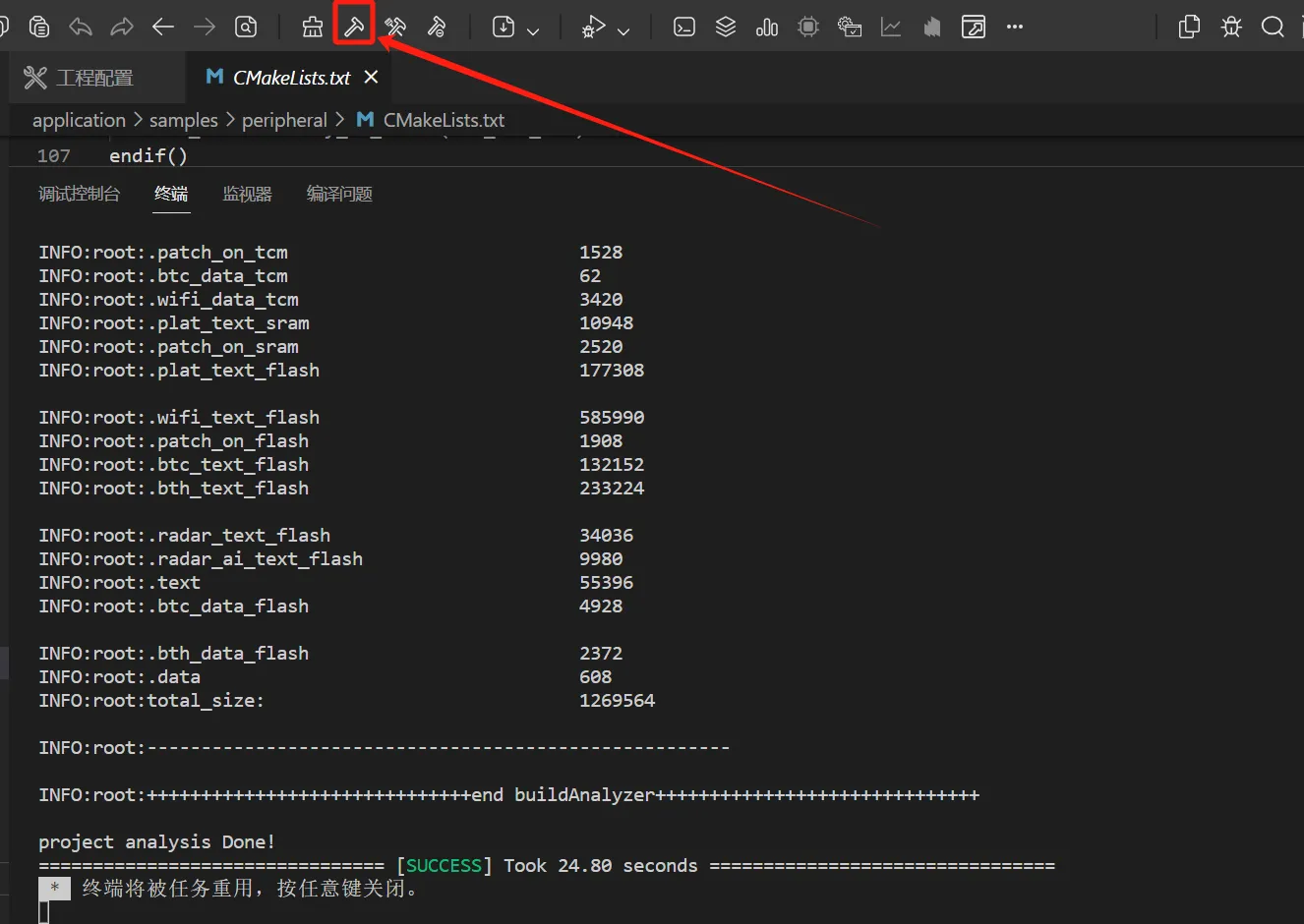
Task: Click the chip icon in toolbar
Action: click(x=808, y=27)
